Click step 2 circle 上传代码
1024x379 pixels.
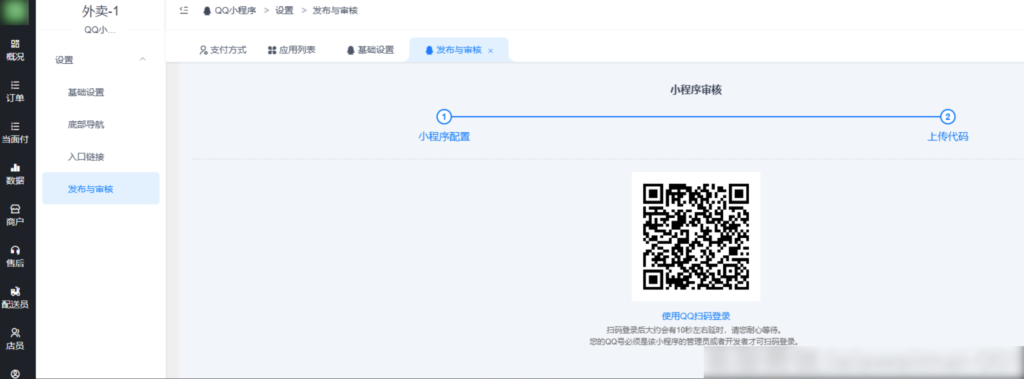[x=948, y=117]
